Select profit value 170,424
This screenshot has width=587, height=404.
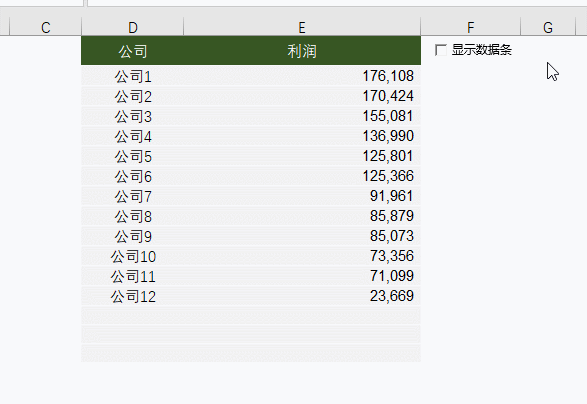[302, 96]
